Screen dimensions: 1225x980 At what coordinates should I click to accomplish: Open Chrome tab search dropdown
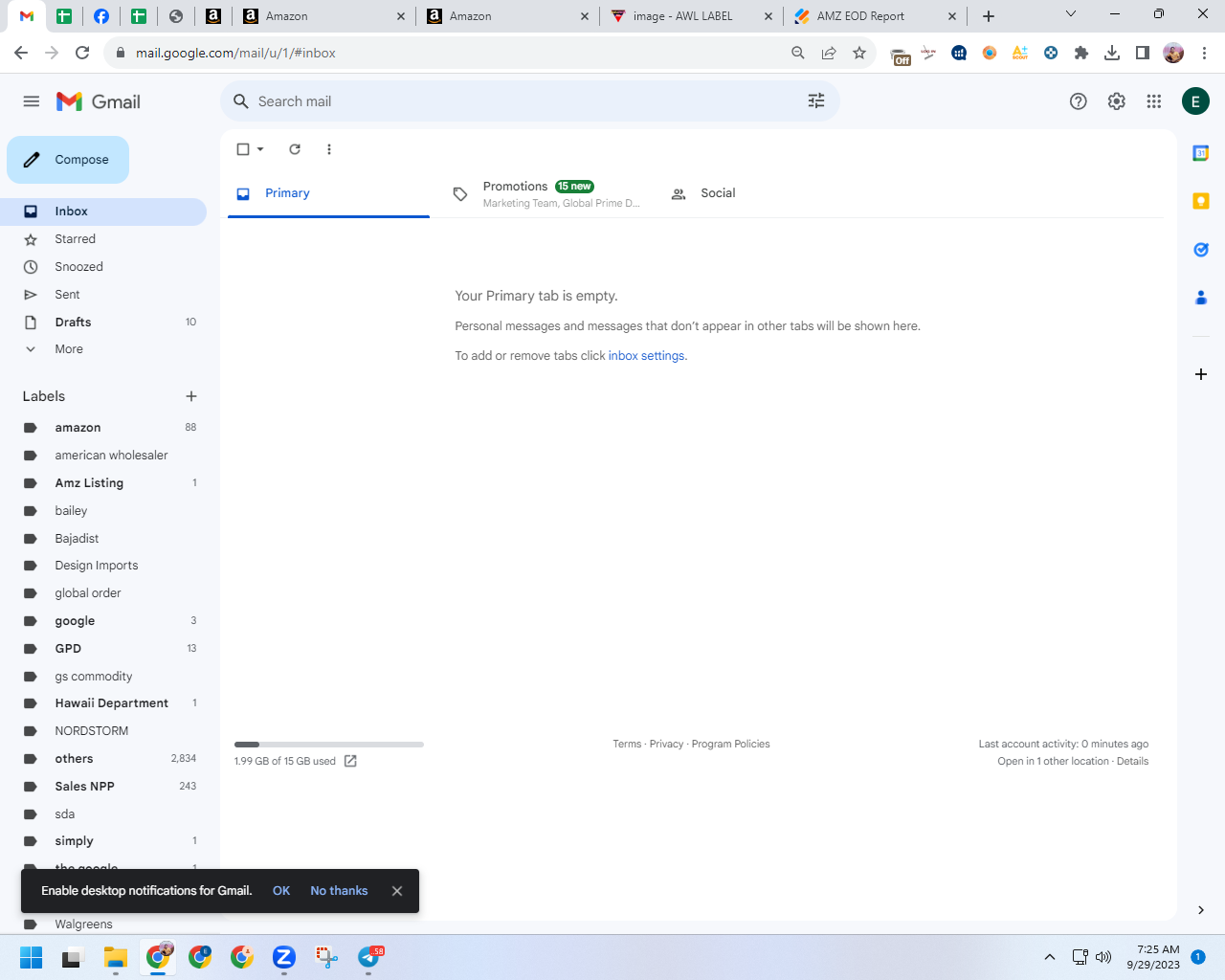(x=1071, y=14)
